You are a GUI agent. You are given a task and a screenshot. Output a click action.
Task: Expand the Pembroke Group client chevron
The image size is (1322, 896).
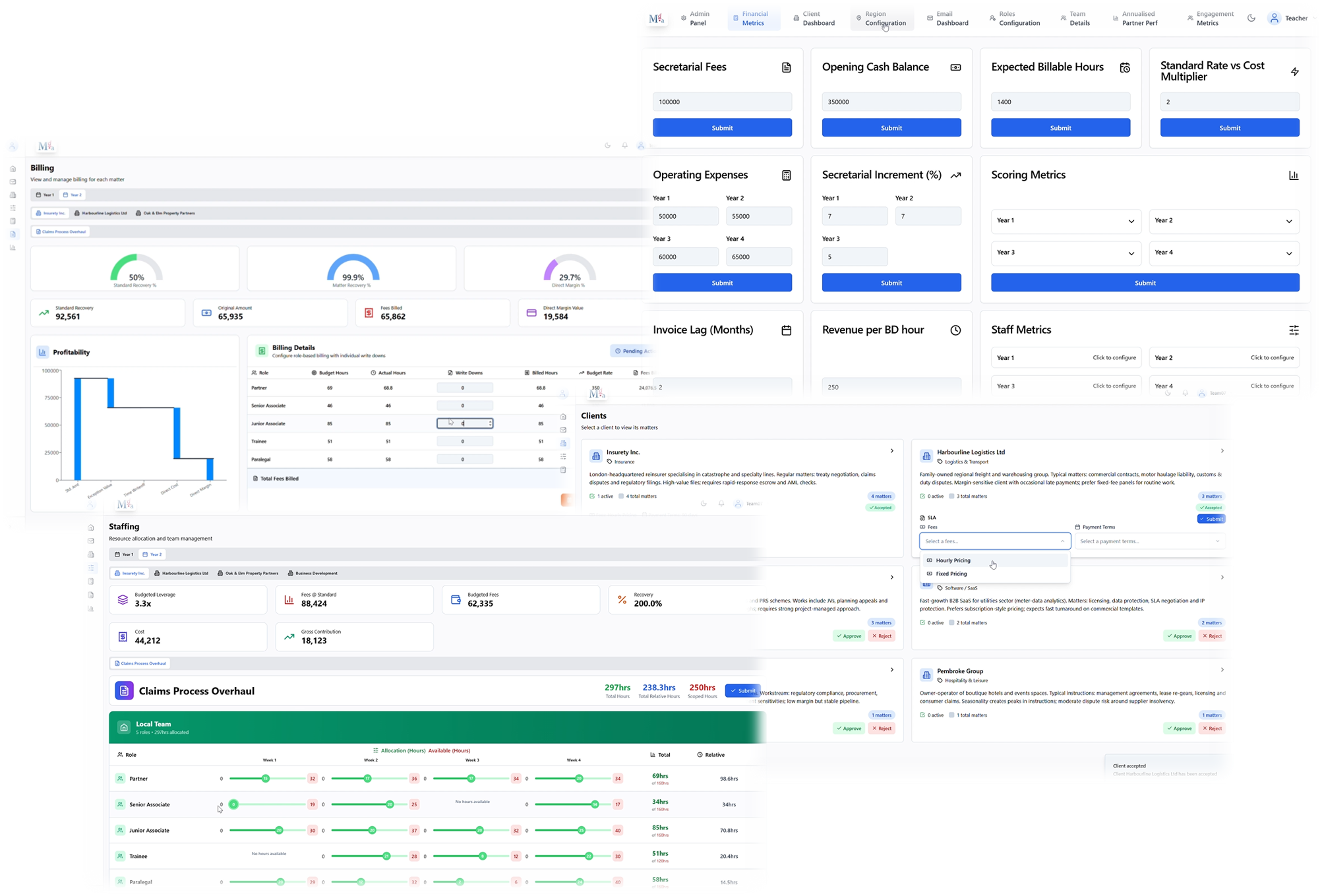[x=1222, y=670]
